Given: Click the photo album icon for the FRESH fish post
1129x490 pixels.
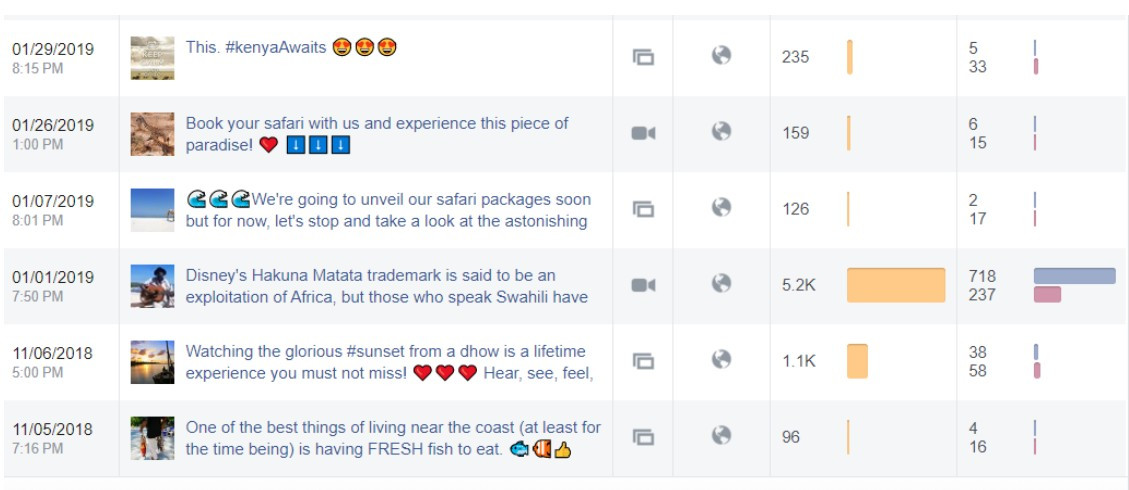Looking at the screenshot, I should point(643,437).
